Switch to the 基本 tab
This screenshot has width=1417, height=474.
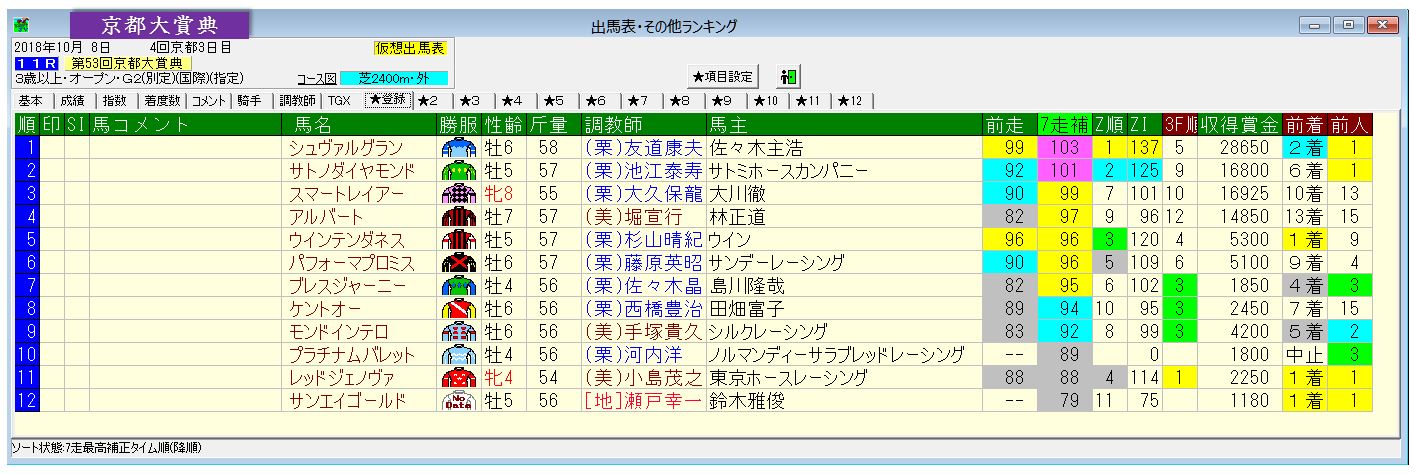click(x=31, y=101)
